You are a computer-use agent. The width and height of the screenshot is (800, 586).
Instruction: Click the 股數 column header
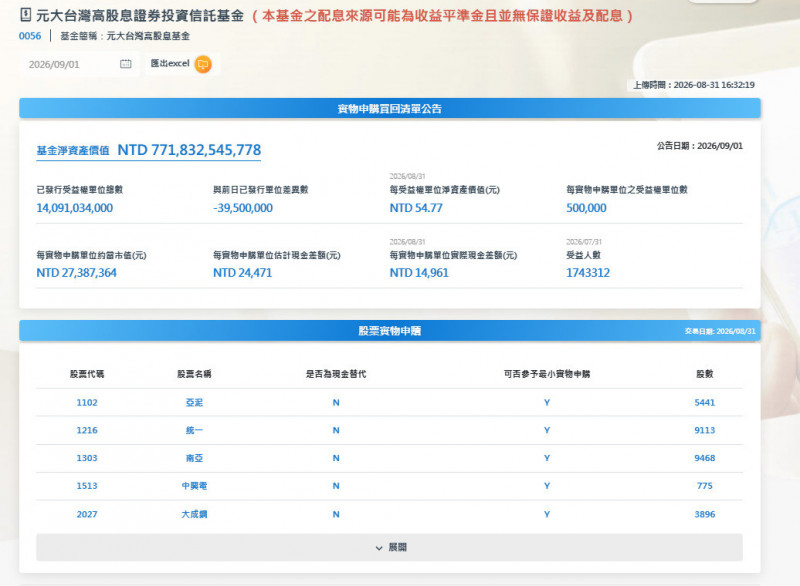pos(705,374)
